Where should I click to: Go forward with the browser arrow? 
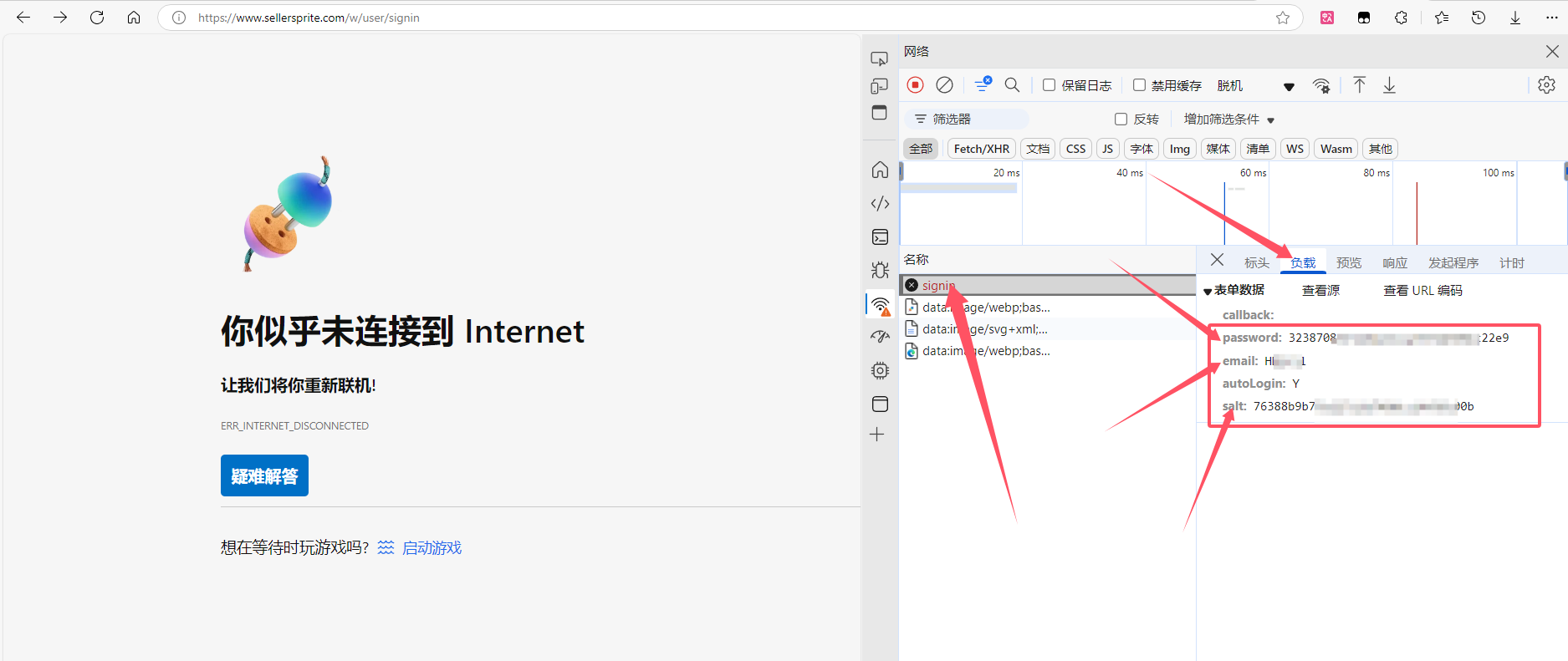coord(60,18)
